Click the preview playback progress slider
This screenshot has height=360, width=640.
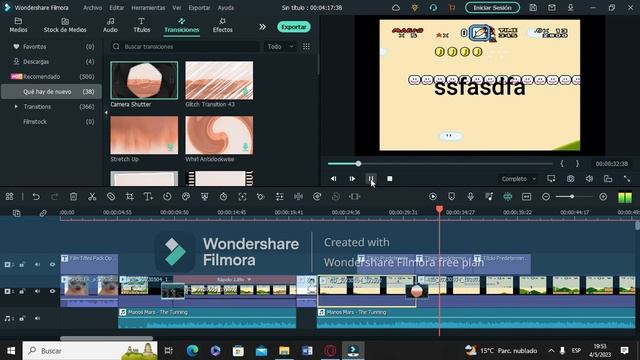[x=440, y=164]
